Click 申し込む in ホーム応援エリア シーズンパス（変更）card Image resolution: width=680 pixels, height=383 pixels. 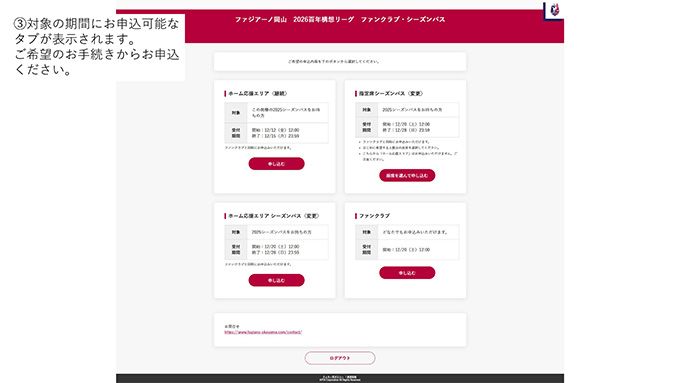(x=276, y=280)
